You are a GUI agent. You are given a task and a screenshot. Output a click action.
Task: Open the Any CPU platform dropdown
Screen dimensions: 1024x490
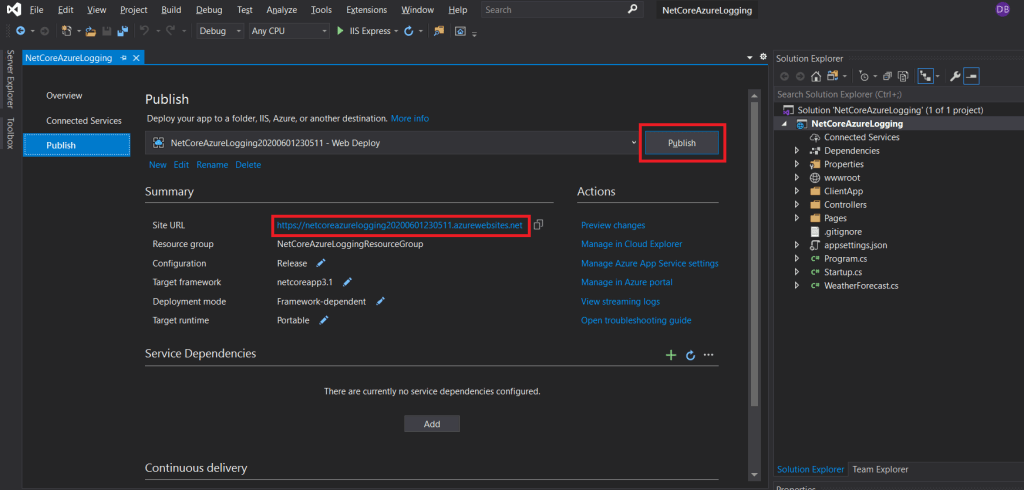pyautogui.click(x=288, y=31)
